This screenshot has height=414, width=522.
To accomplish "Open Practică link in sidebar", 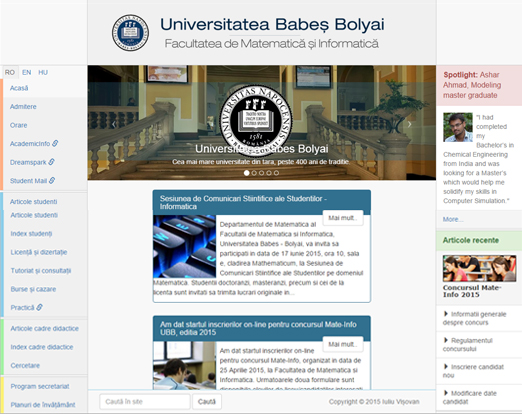I will pyautogui.click(x=22, y=308).
